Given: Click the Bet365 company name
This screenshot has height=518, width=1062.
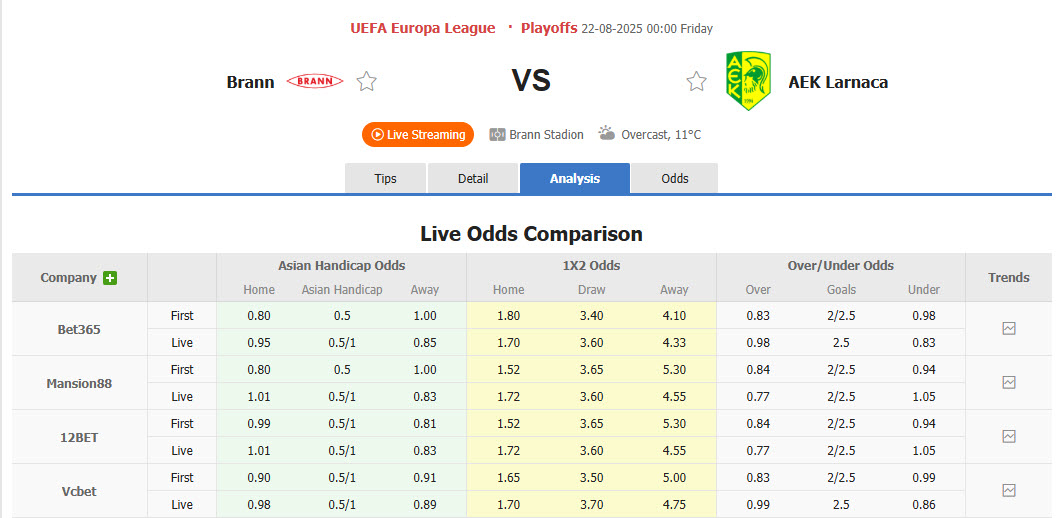Looking at the screenshot, I should point(79,329).
